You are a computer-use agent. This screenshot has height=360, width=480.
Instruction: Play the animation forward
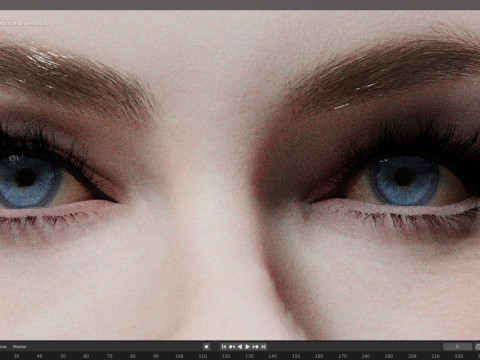coord(248,347)
